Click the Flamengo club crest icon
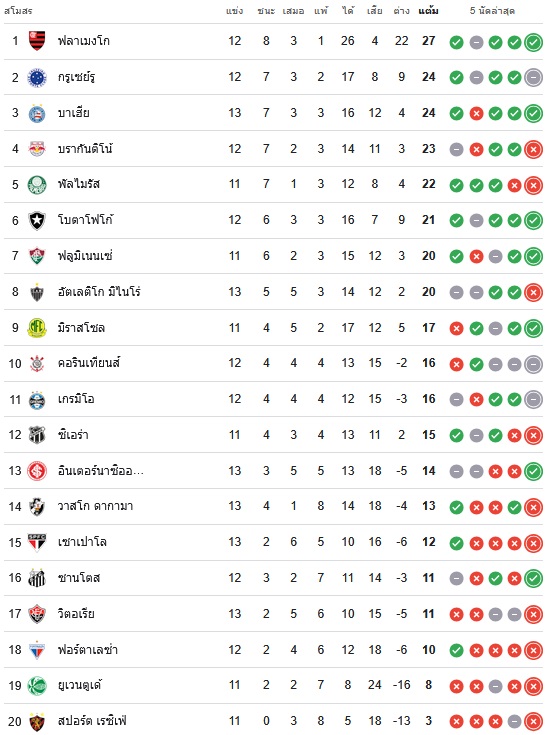Image resolution: width=551 pixels, height=735 pixels. (37, 41)
